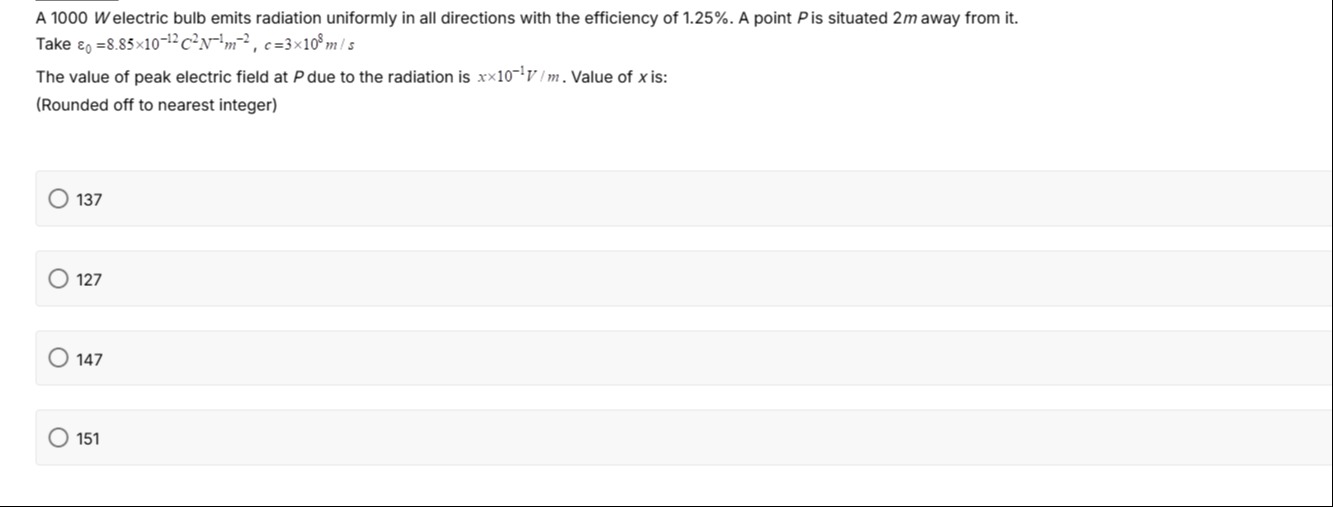Click the "151" answer label text
Image resolution: width=1333 pixels, height=507 pixels.
coord(89,439)
